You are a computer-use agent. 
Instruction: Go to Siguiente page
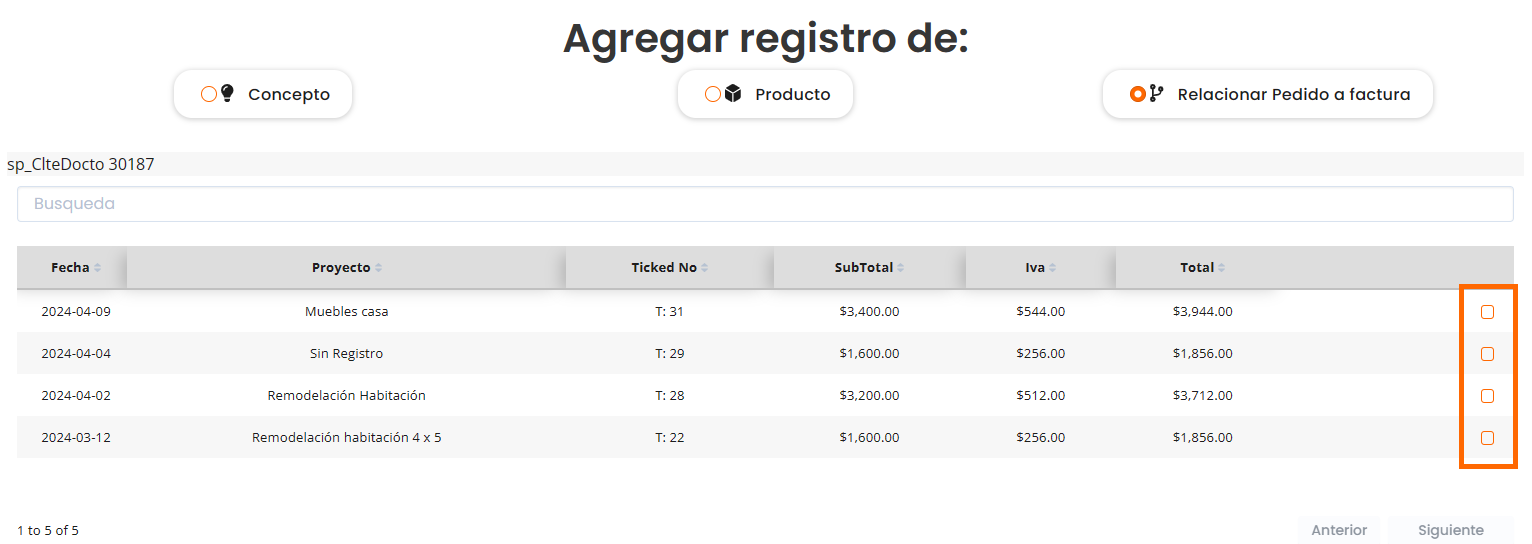point(1450,530)
